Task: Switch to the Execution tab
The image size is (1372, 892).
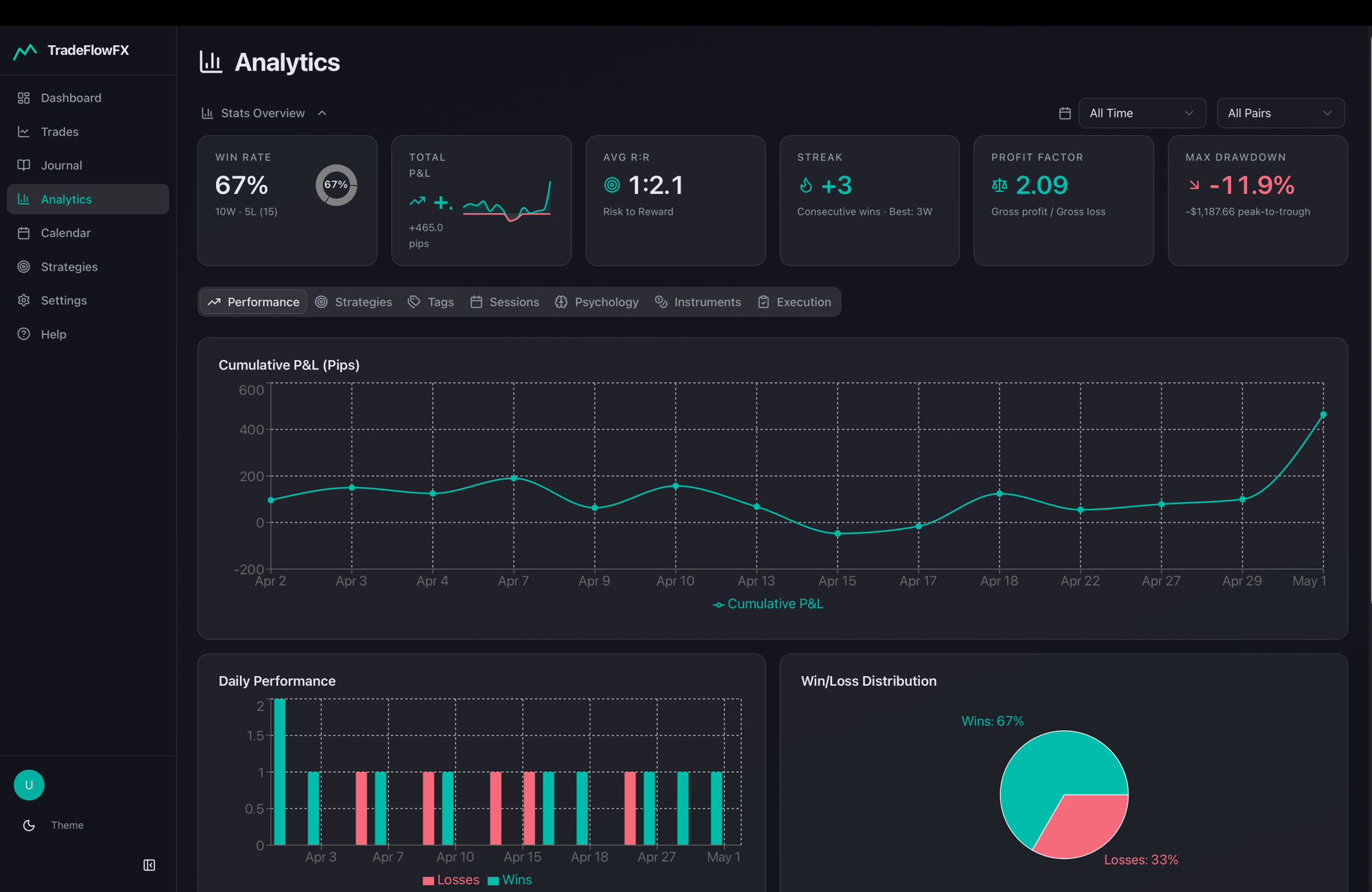Action: [x=794, y=302]
